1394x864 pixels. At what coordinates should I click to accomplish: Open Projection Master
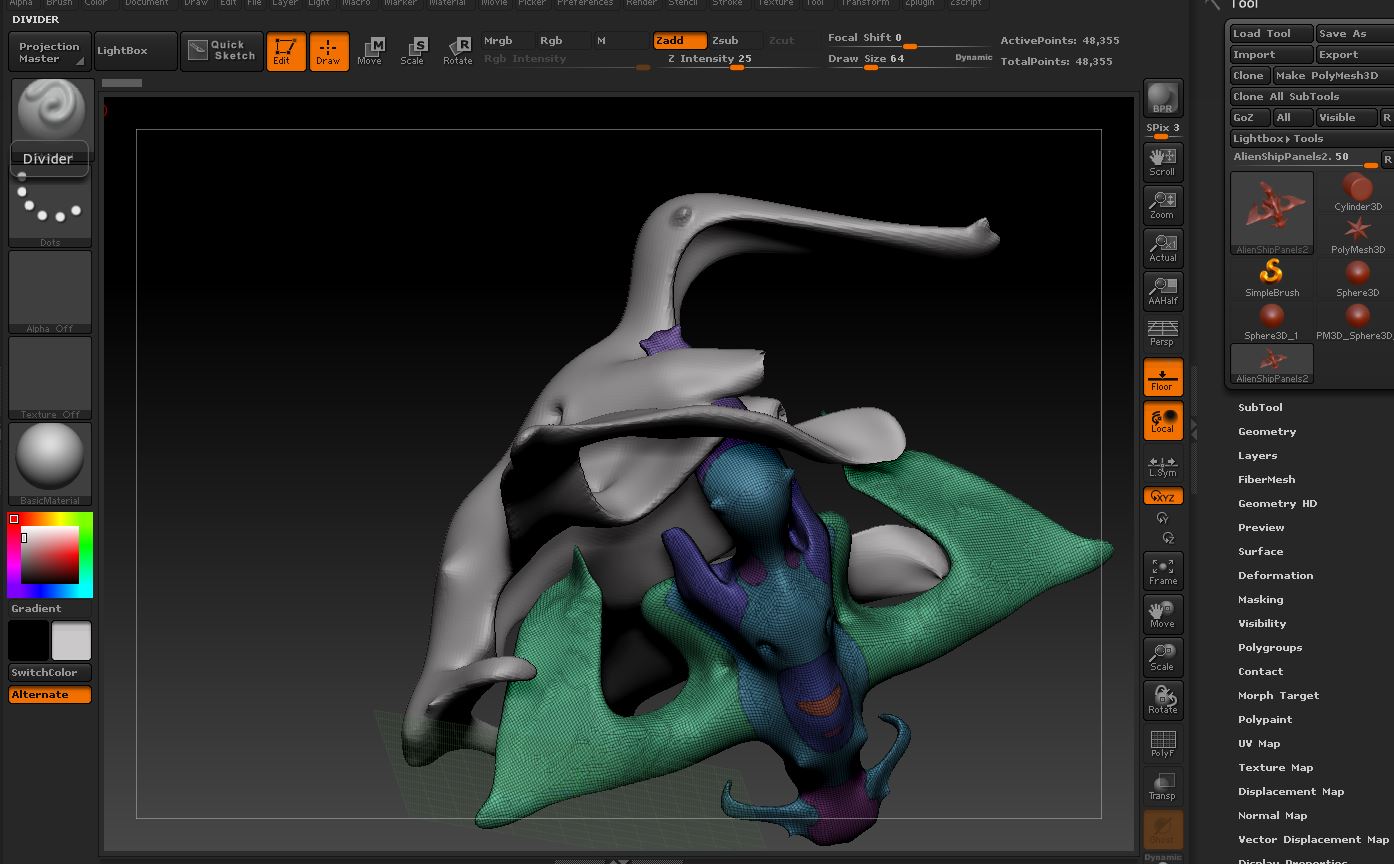pyautogui.click(x=49, y=52)
